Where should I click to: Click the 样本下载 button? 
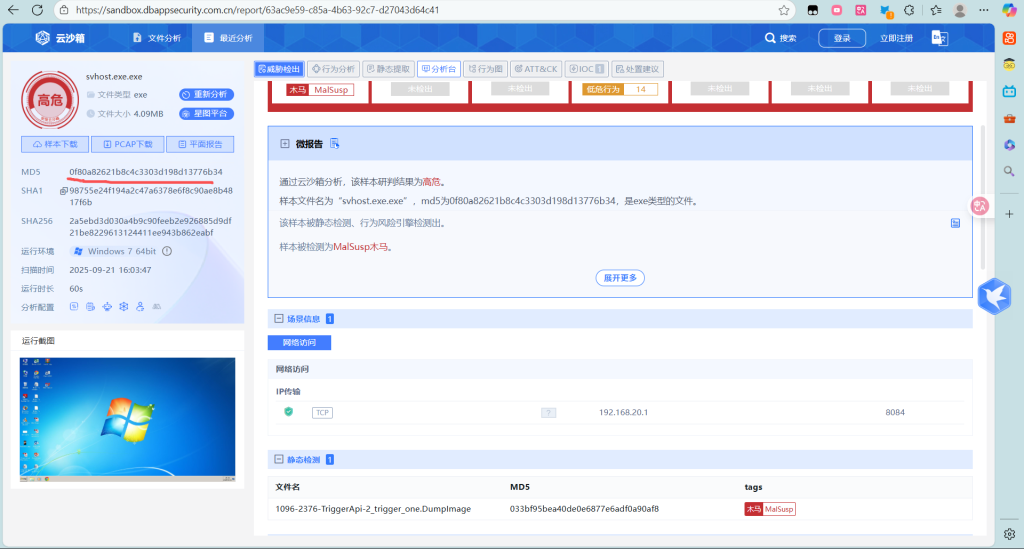pos(54,144)
